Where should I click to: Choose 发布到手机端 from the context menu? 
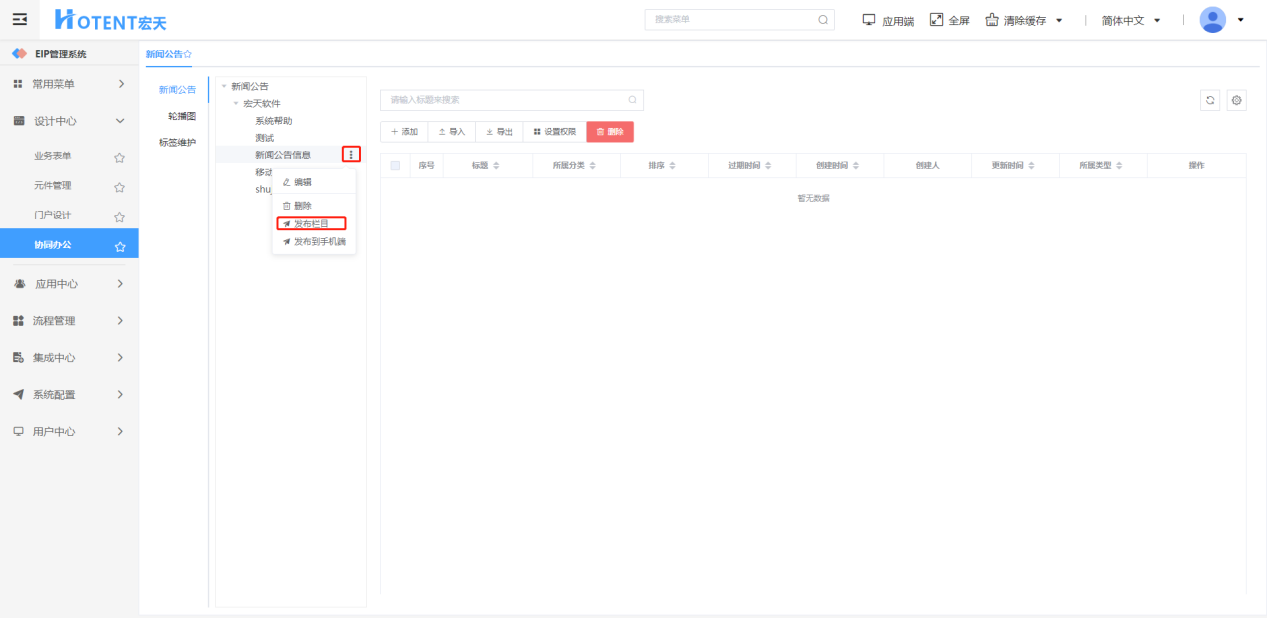[x=314, y=242]
